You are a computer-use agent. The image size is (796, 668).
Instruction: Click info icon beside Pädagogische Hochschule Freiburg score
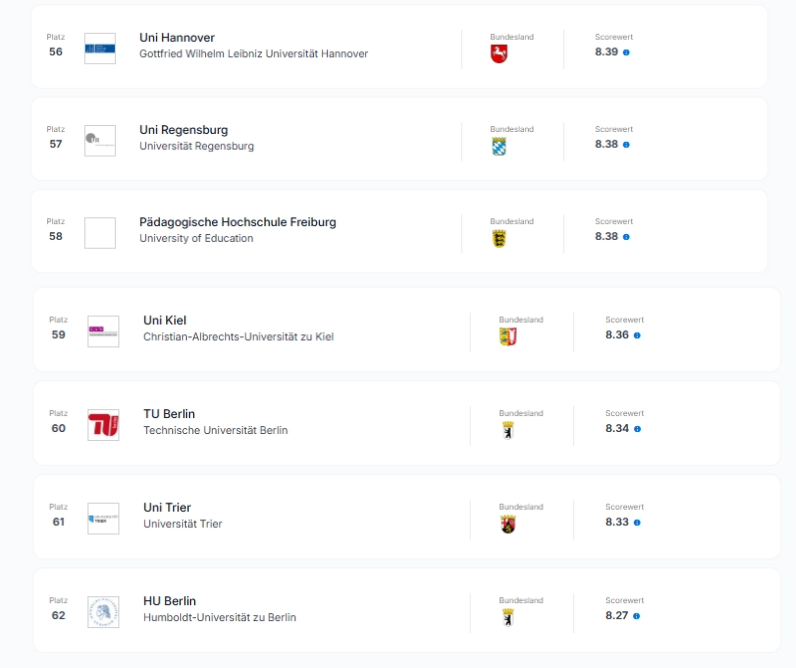point(626,237)
